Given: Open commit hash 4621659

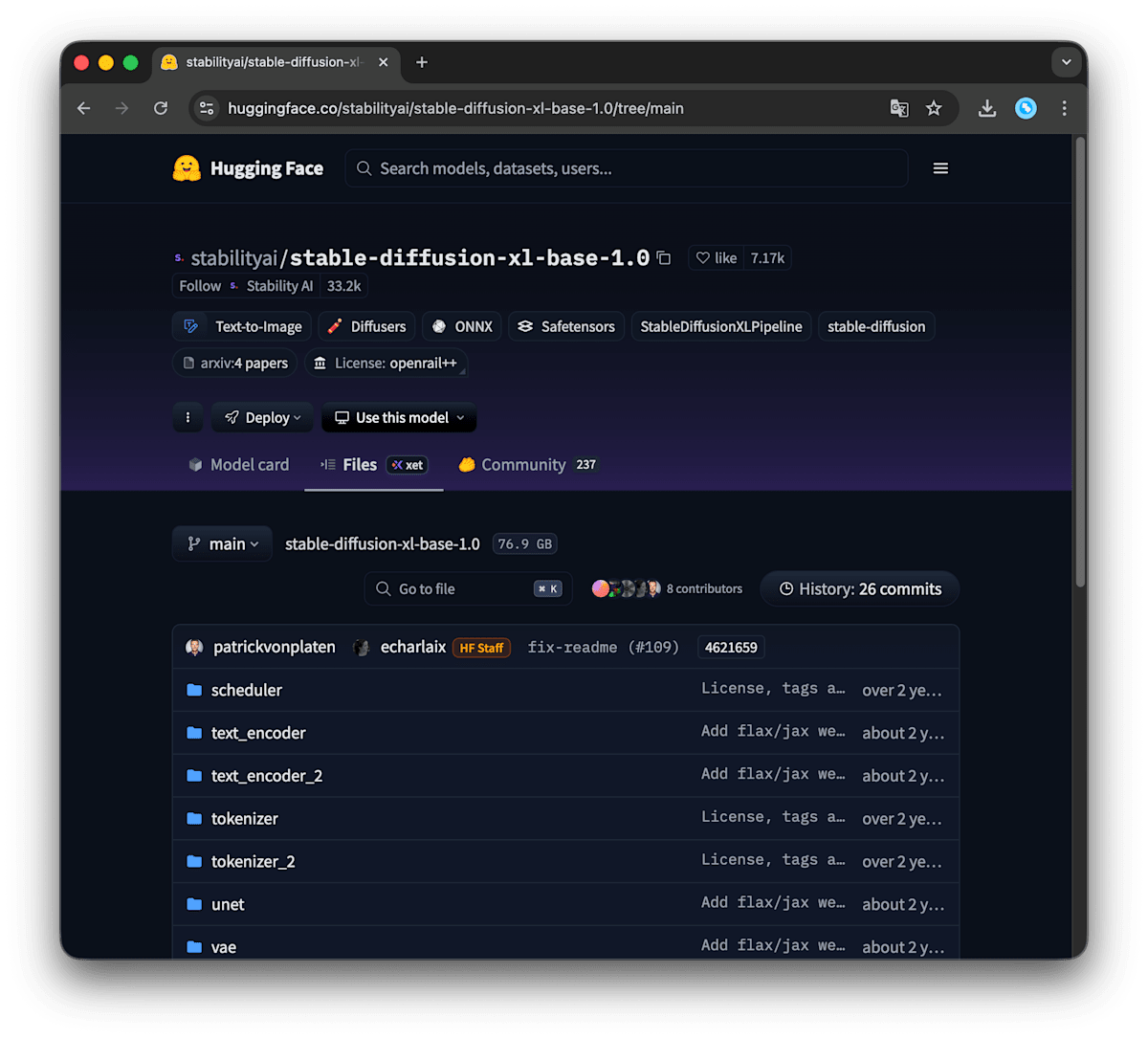Looking at the screenshot, I should (731, 648).
